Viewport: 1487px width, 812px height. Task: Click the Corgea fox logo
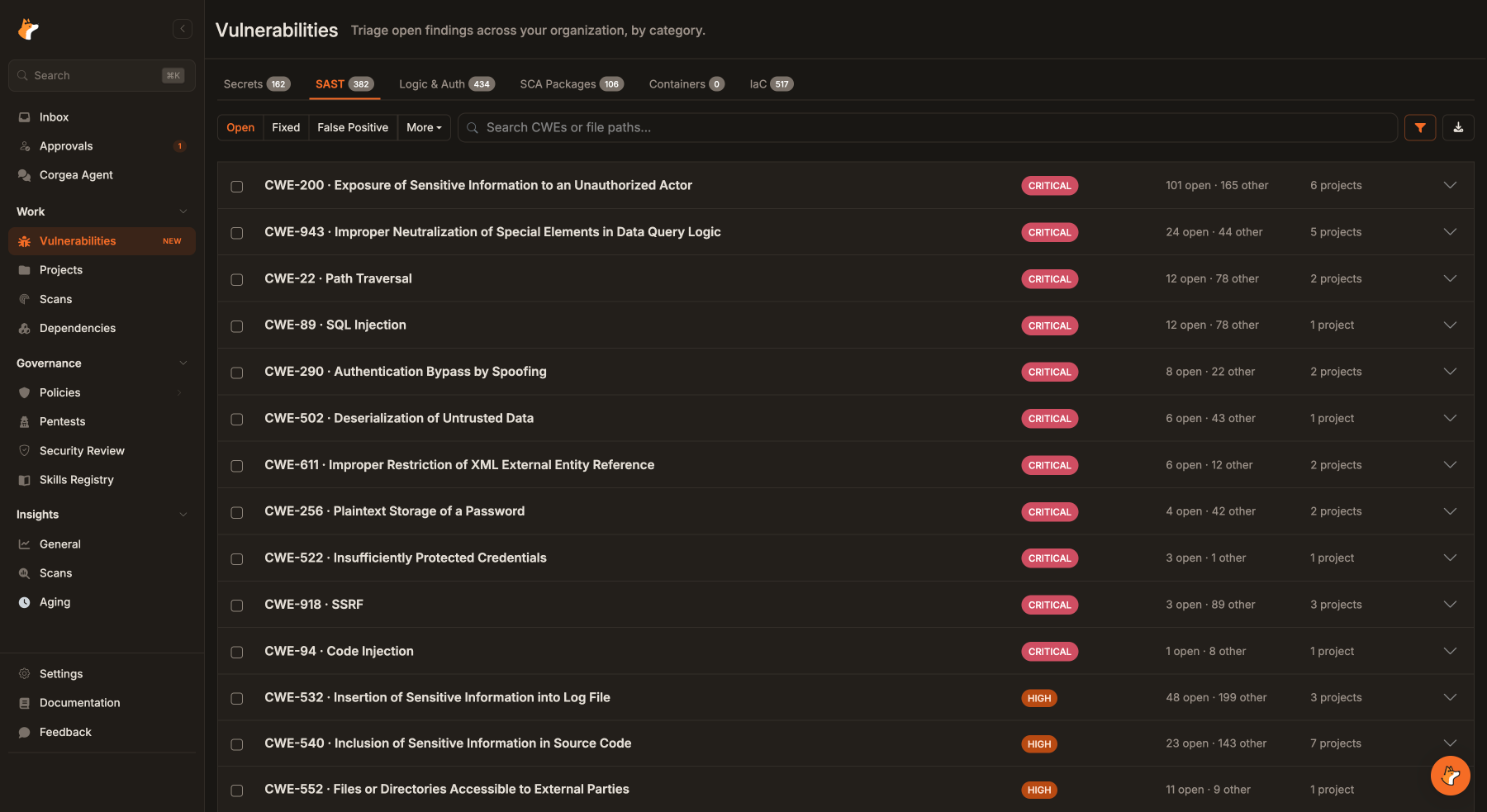[x=28, y=29]
